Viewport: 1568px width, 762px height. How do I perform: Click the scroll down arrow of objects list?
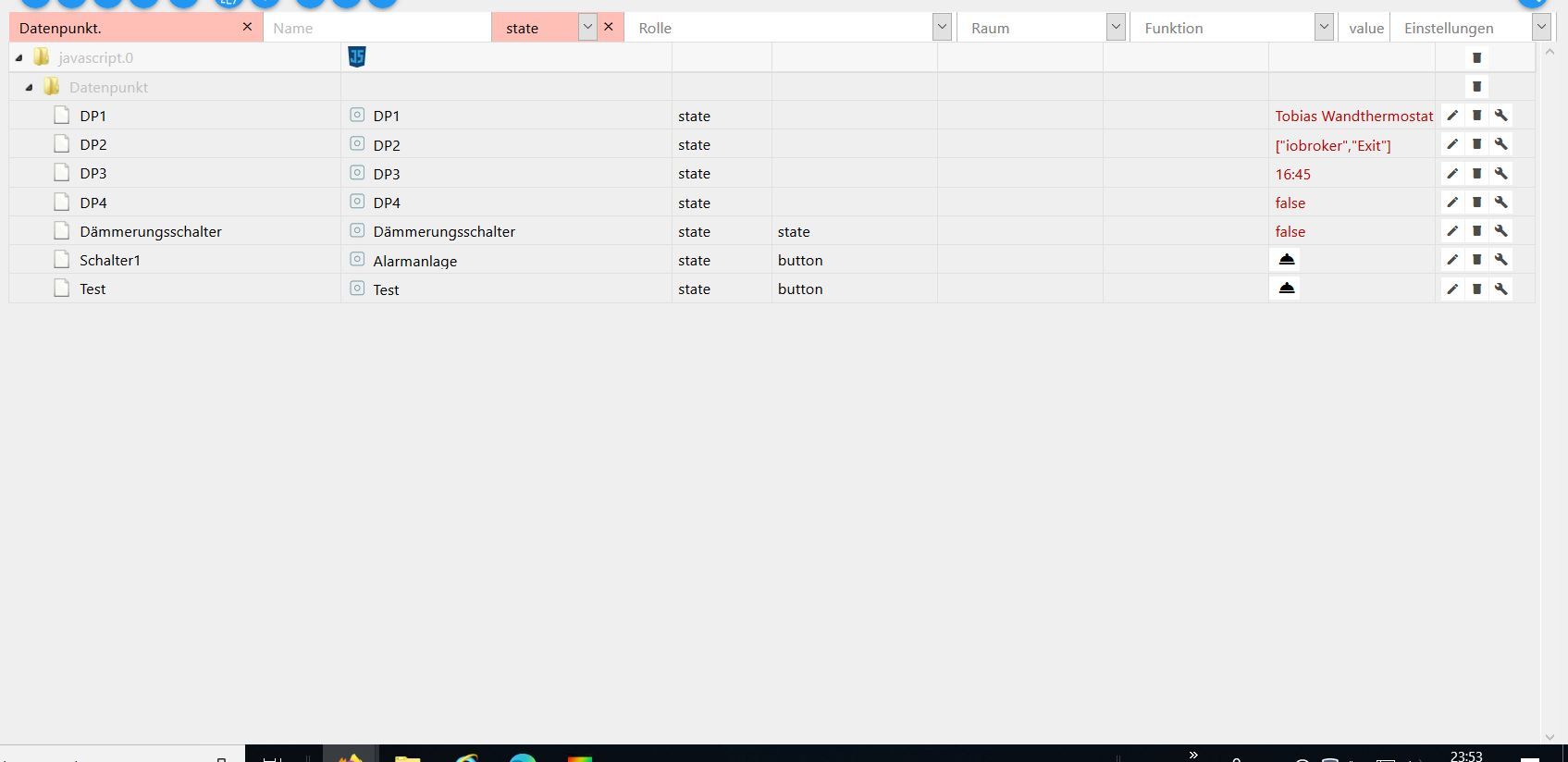pyautogui.click(x=1550, y=737)
